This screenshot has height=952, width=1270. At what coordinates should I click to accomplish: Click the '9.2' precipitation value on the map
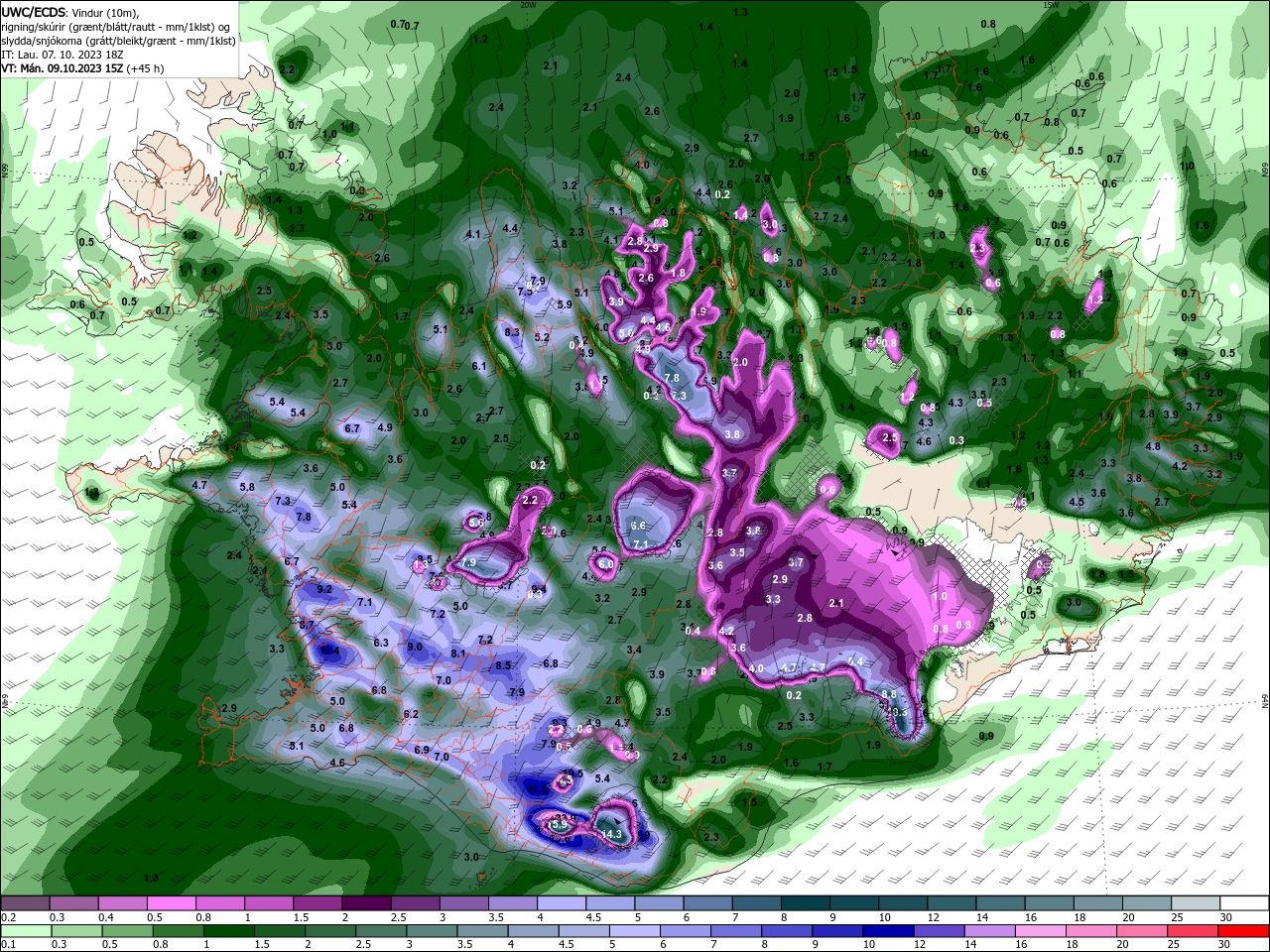324,589
